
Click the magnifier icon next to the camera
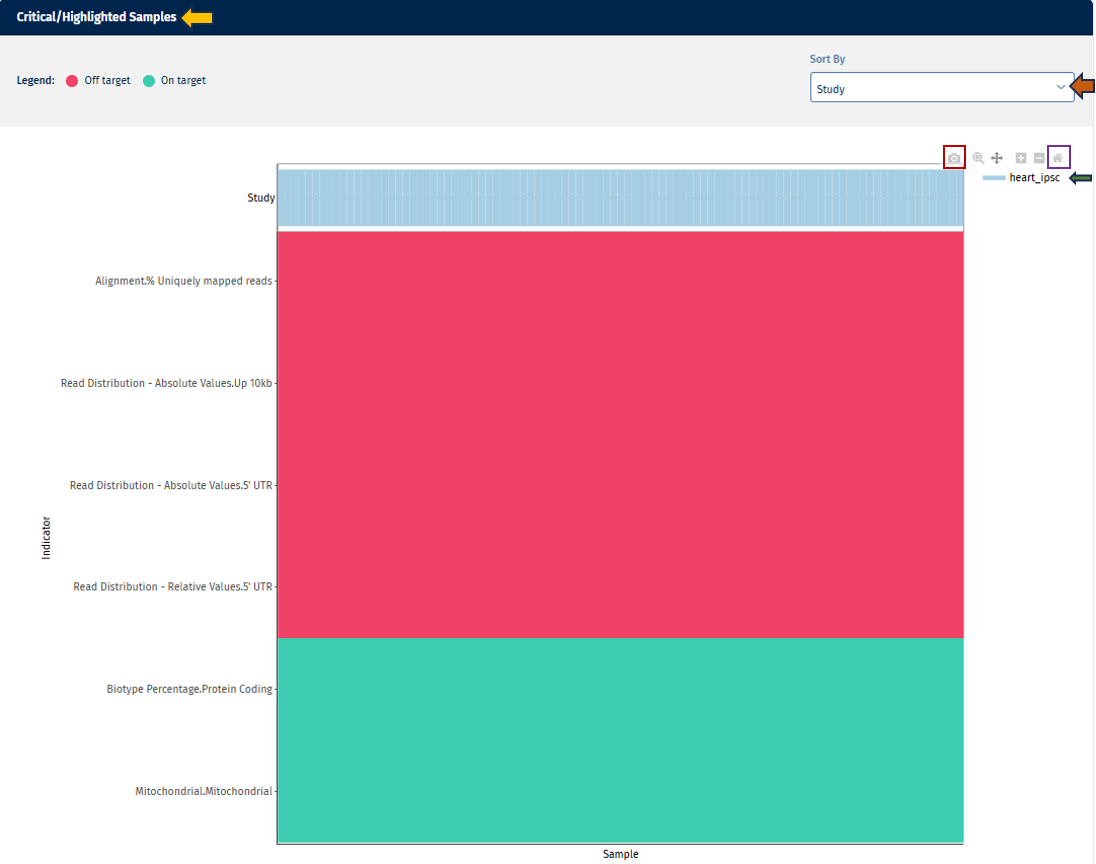[x=977, y=157]
